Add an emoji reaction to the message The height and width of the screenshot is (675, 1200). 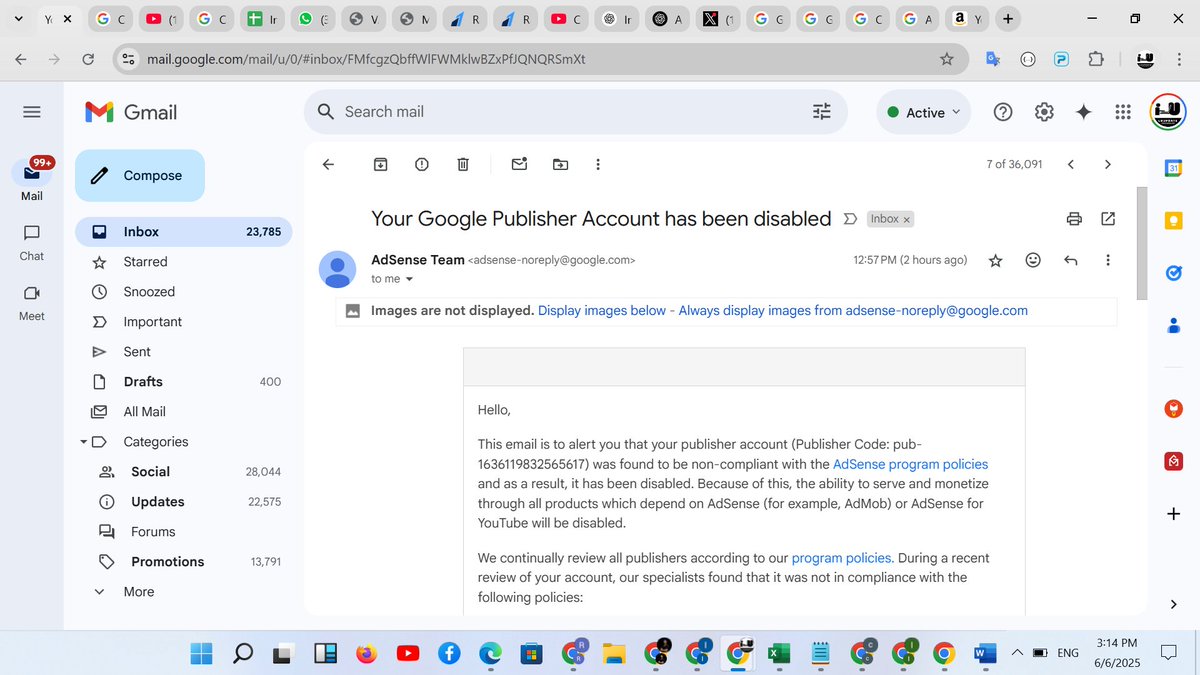(1033, 260)
